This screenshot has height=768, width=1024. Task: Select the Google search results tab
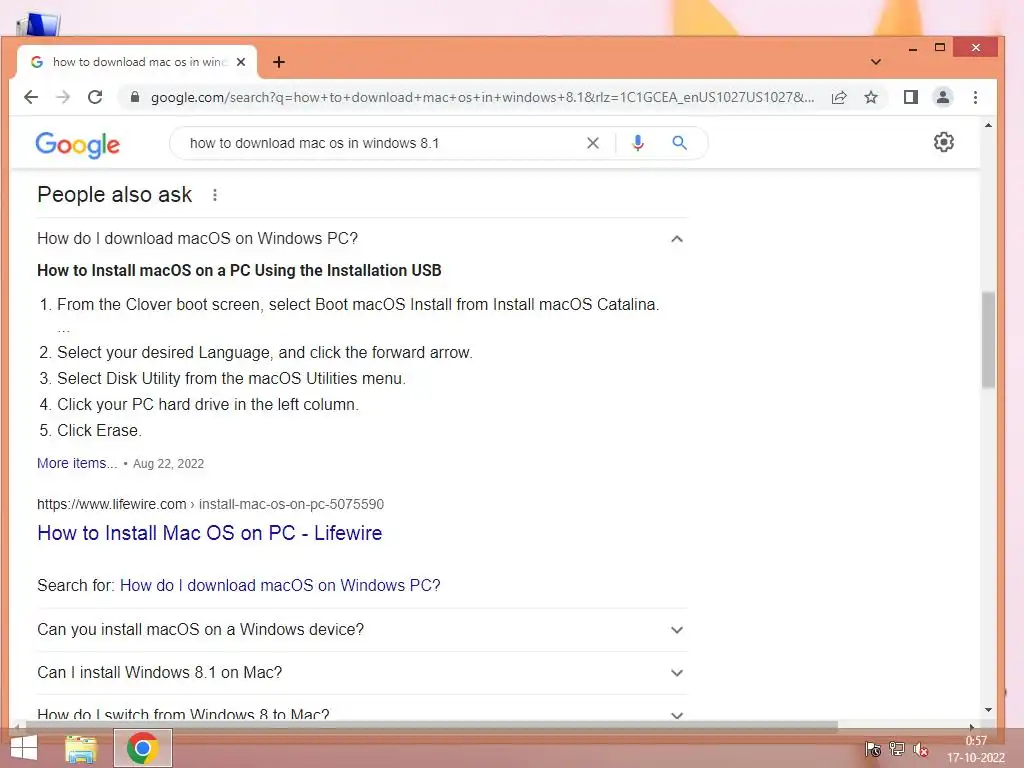tap(137, 62)
